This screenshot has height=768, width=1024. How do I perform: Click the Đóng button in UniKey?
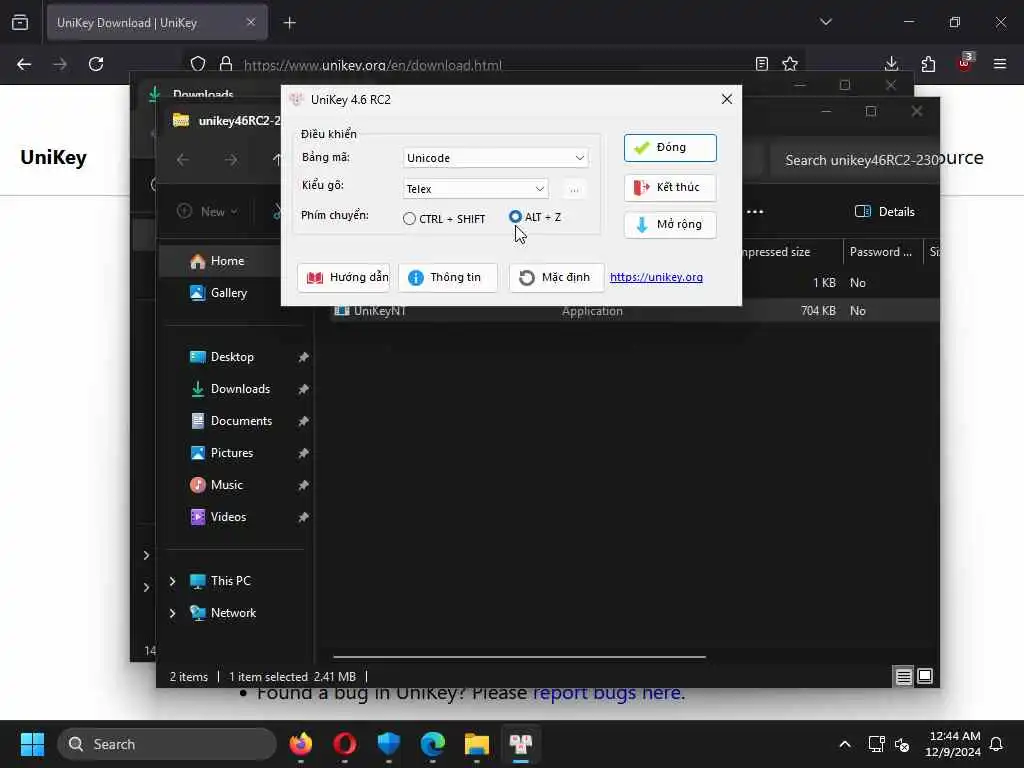(670, 148)
